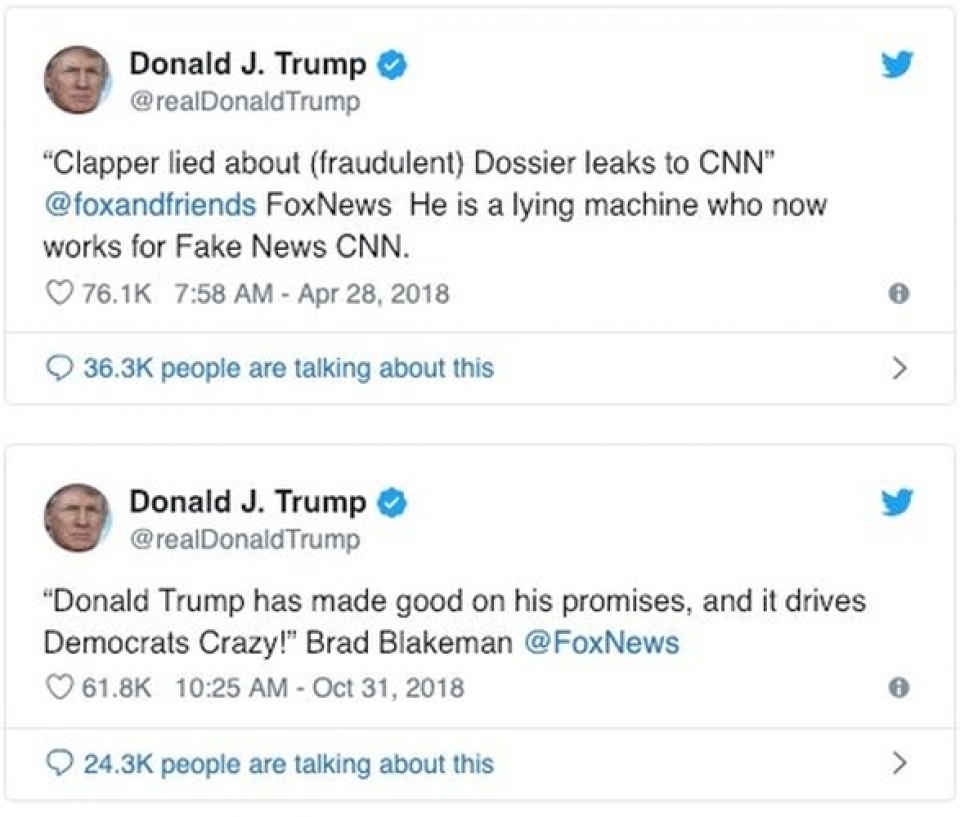Image resolution: width=960 pixels, height=817 pixels.
Task: Click verified badge on first tweet
Action: [x=391, y=66]
